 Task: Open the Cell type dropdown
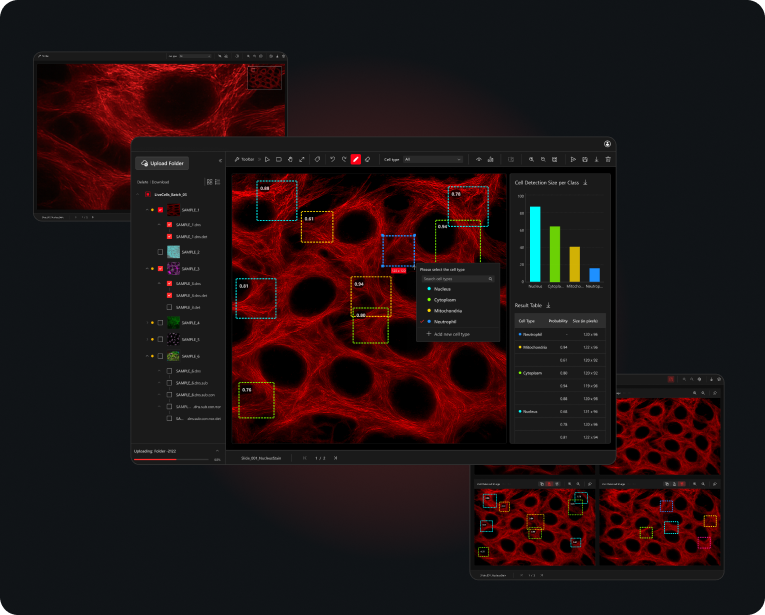click(433, 159)
